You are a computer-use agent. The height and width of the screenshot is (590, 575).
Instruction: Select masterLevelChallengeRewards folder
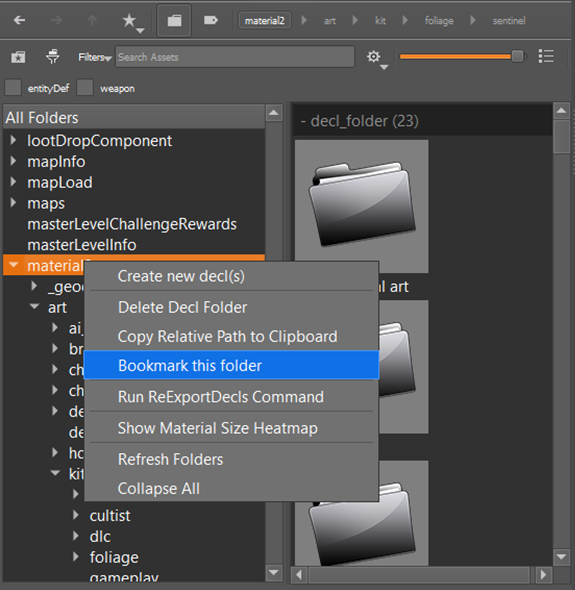pos(132,224)
